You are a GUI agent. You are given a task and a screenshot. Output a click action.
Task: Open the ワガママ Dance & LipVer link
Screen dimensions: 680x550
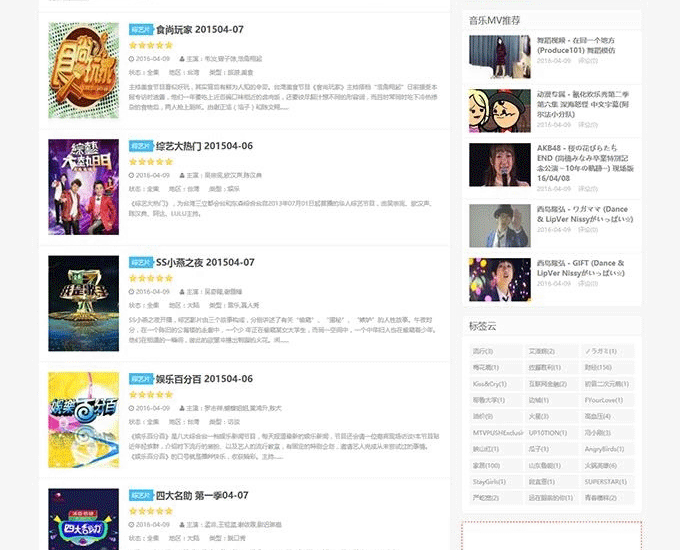[x=585, y=214]
